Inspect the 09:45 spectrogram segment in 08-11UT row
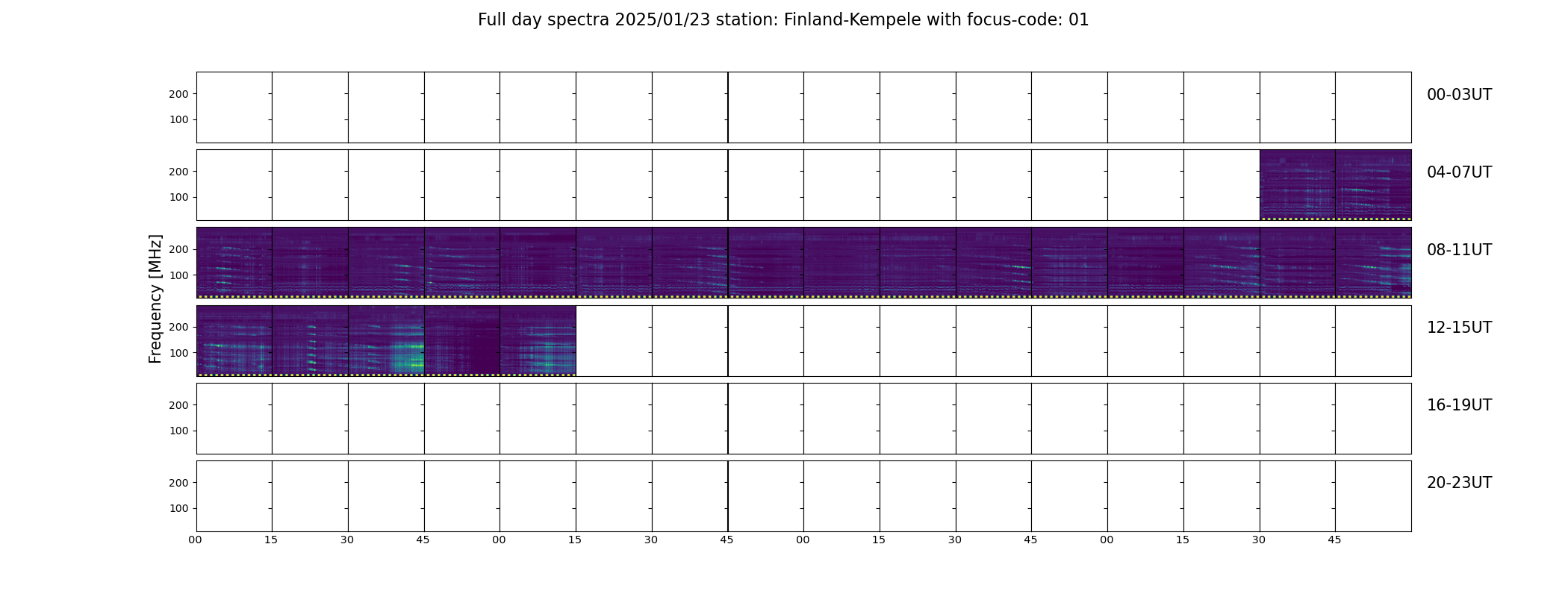This screenshot has width=1568, height=597. (x=766, y=263)
